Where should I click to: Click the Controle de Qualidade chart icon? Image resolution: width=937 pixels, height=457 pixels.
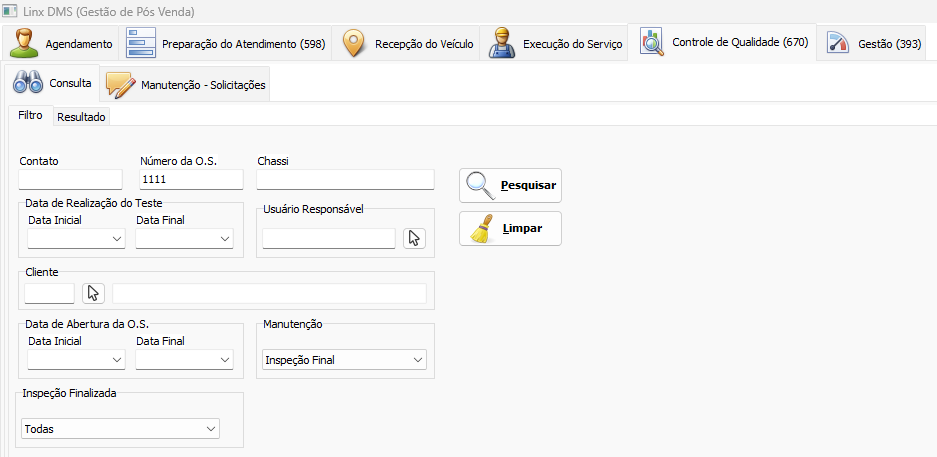point(651,44)
